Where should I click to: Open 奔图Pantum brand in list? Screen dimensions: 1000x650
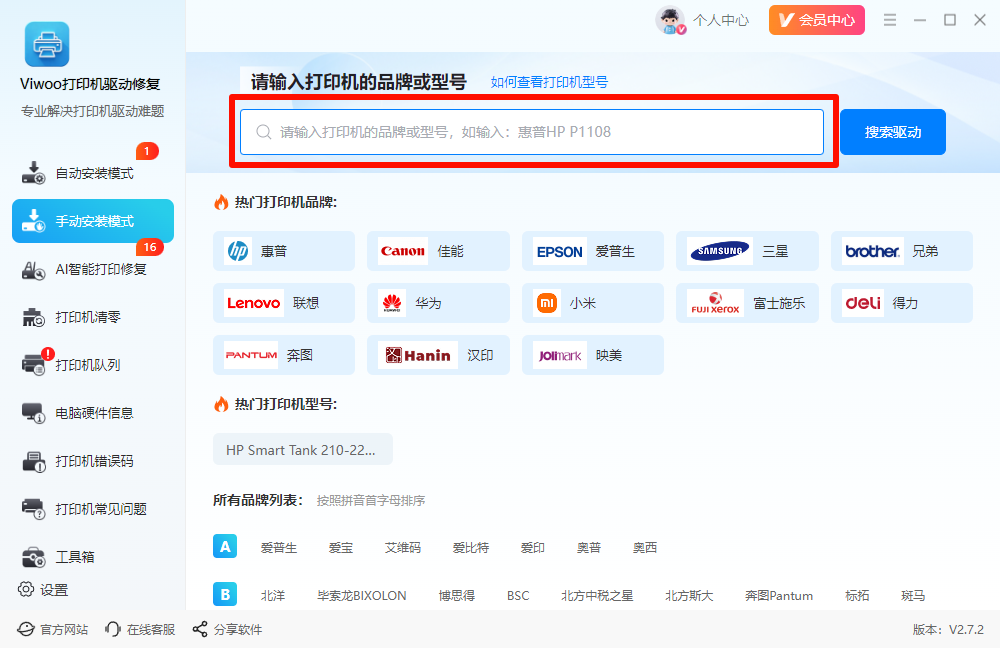(x=779, y=595)
